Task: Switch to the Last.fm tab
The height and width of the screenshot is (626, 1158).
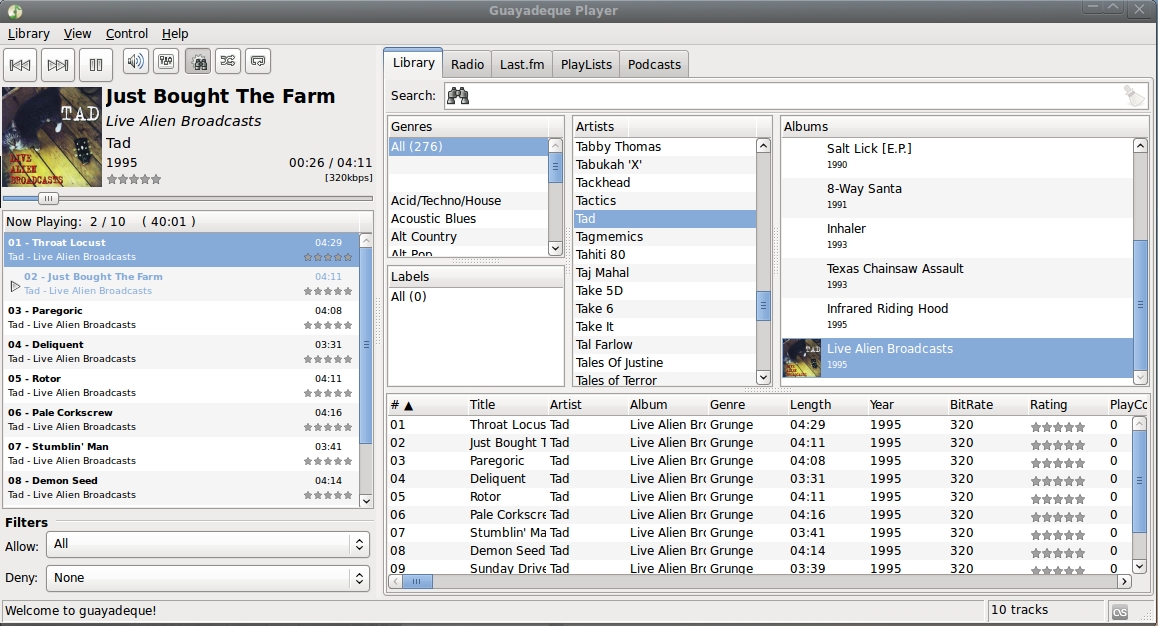Action: [522, 64]
